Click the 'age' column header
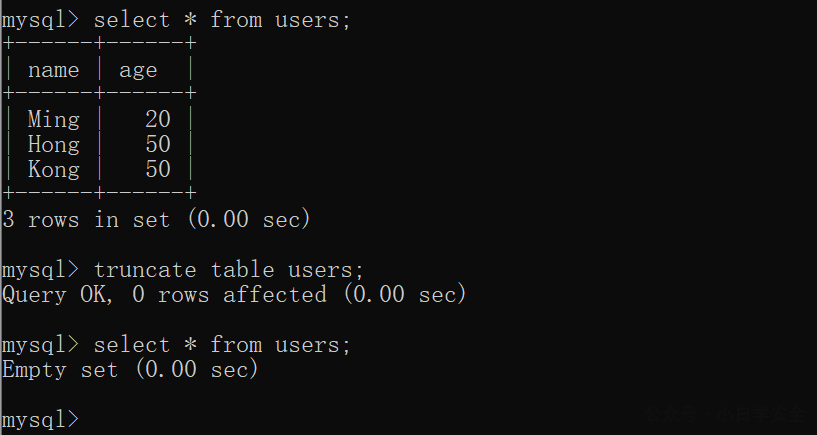Viewport: 817px width, 435px height. (x=138, y=71)
